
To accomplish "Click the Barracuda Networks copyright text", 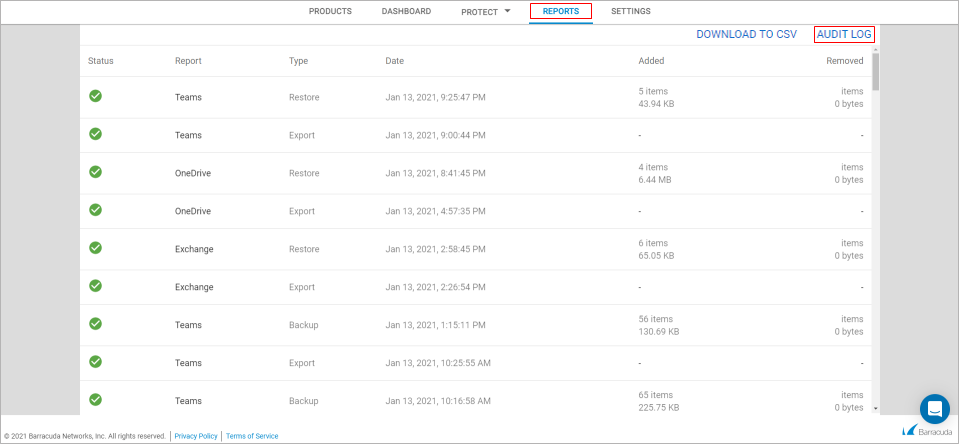I will 84,436.
